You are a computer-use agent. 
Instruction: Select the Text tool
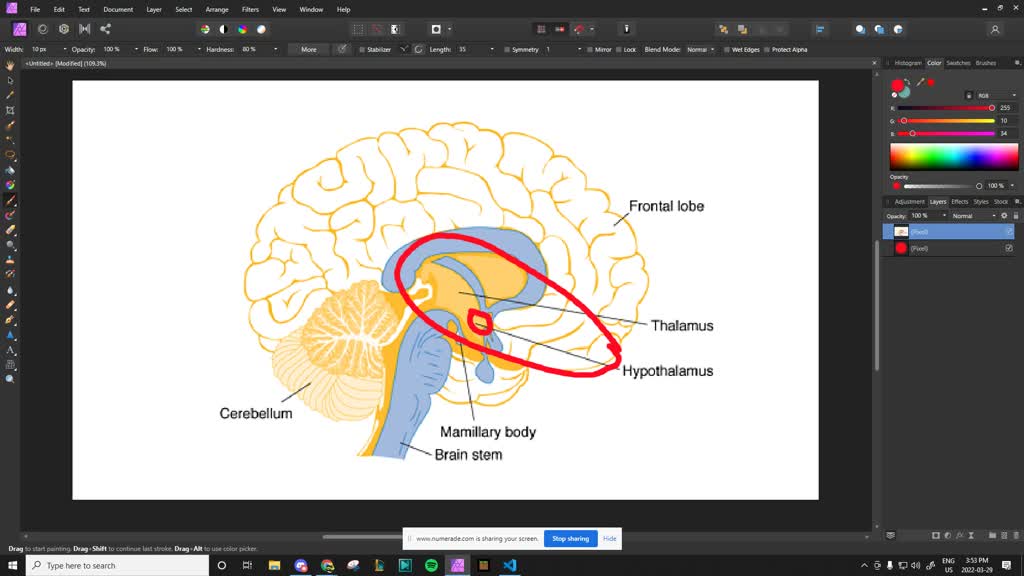point(11,350)
